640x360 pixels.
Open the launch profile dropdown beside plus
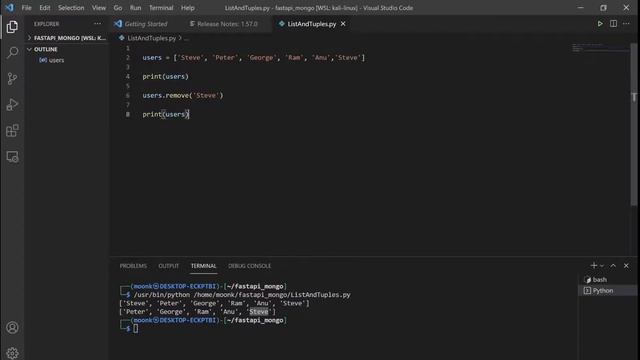coord(602,266)
